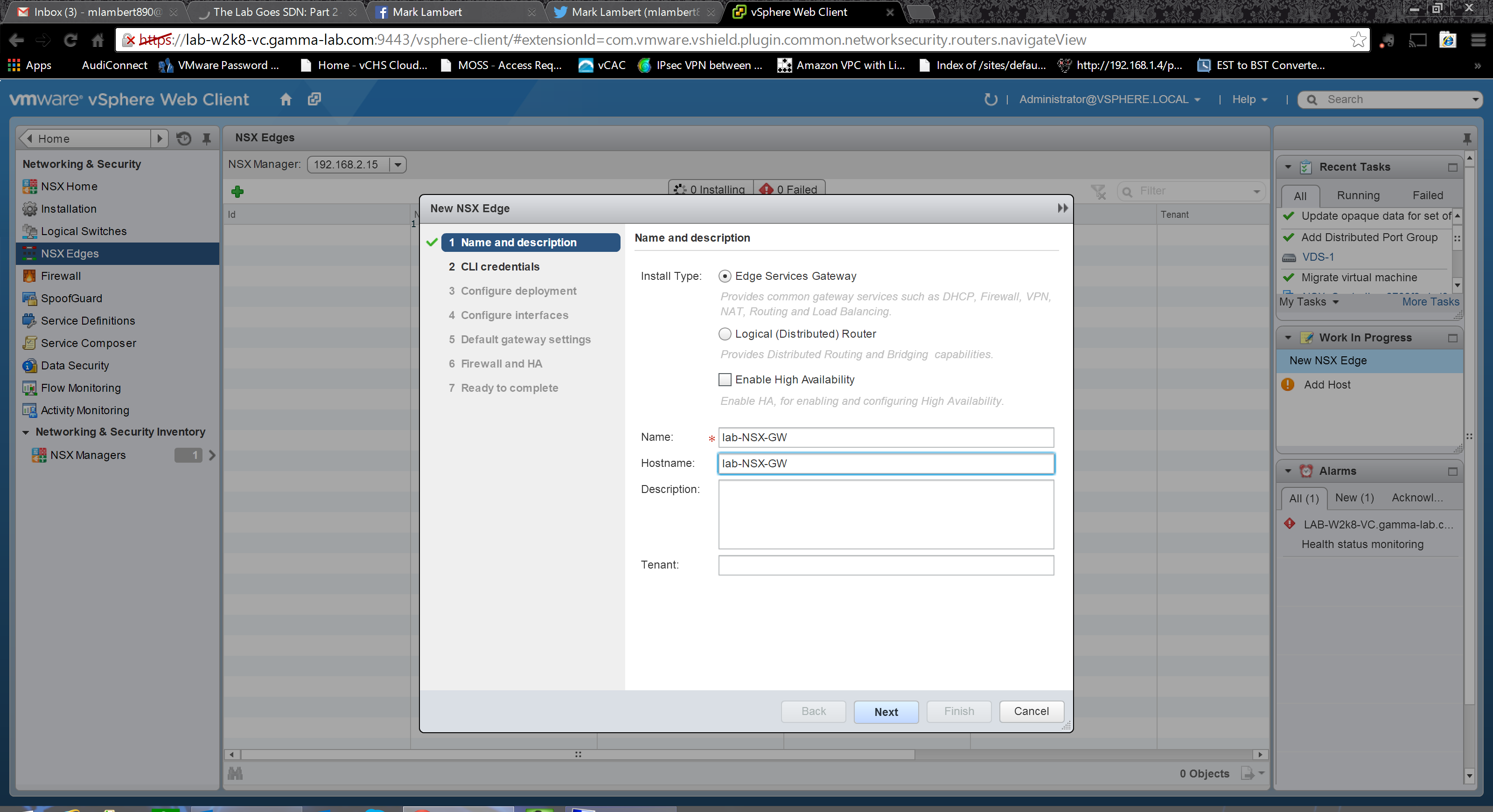Select Edge Services Gateway radio button
Viewport: 1493px width, 812px height.
pos(725,276)
